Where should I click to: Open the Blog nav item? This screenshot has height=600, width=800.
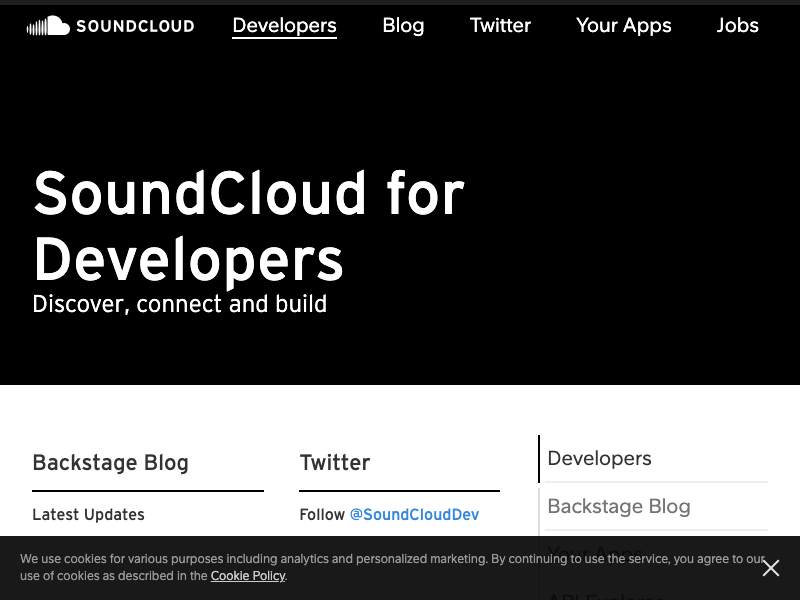(403, 26)
